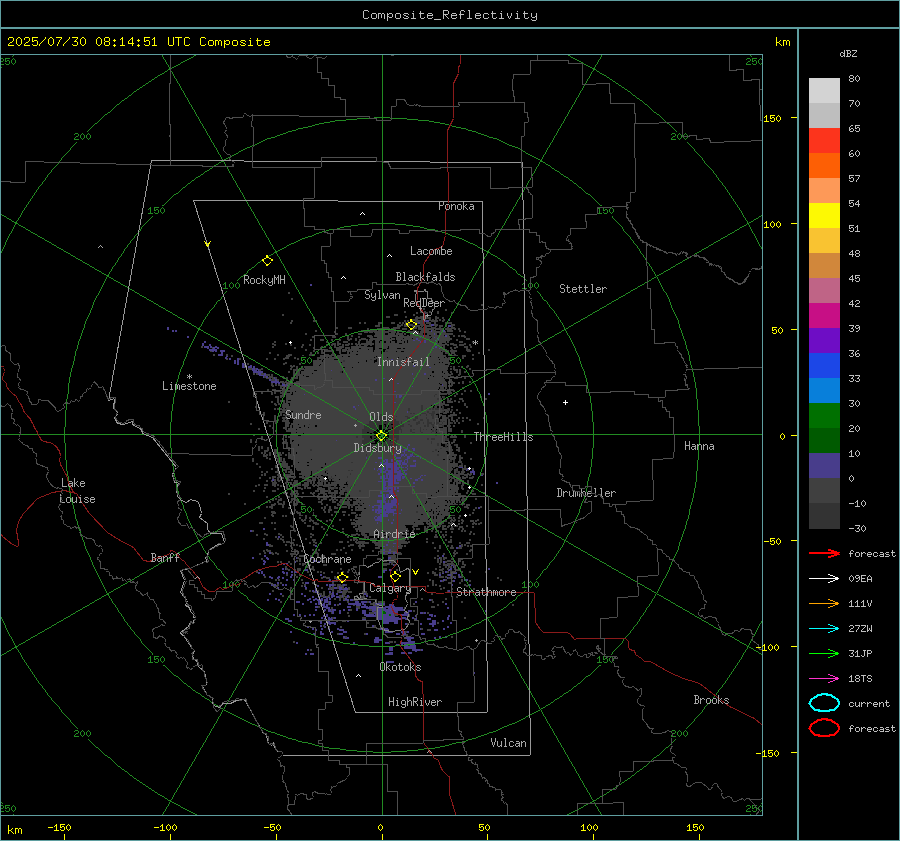Click the Banff town label
Image resolution: width=900 pixels, height=841 pixels.
165,557
